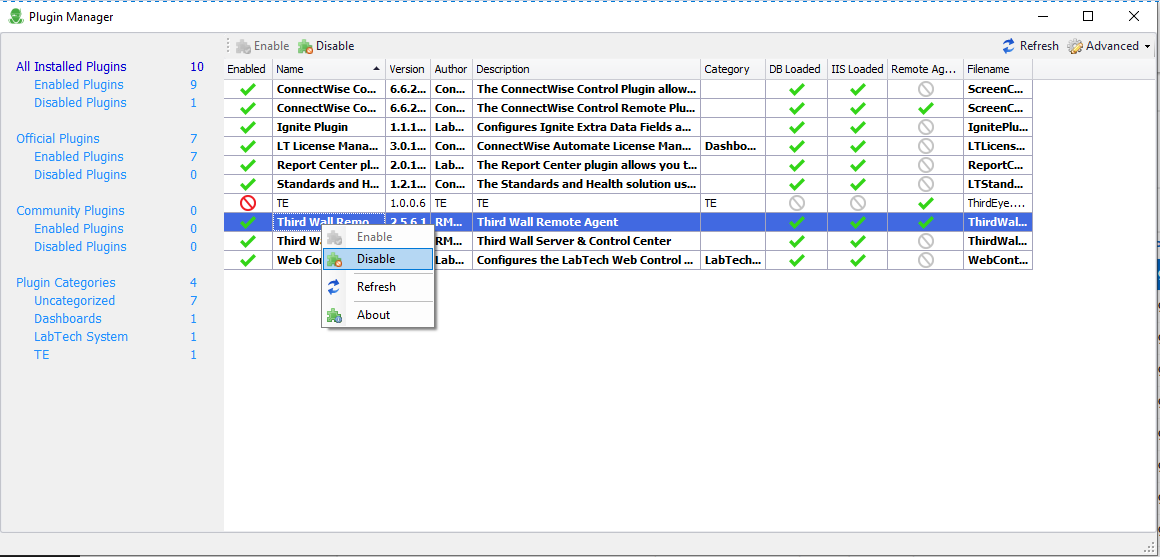Select the Standards and Health description cell
The image size is (1160, 557).
587,184
